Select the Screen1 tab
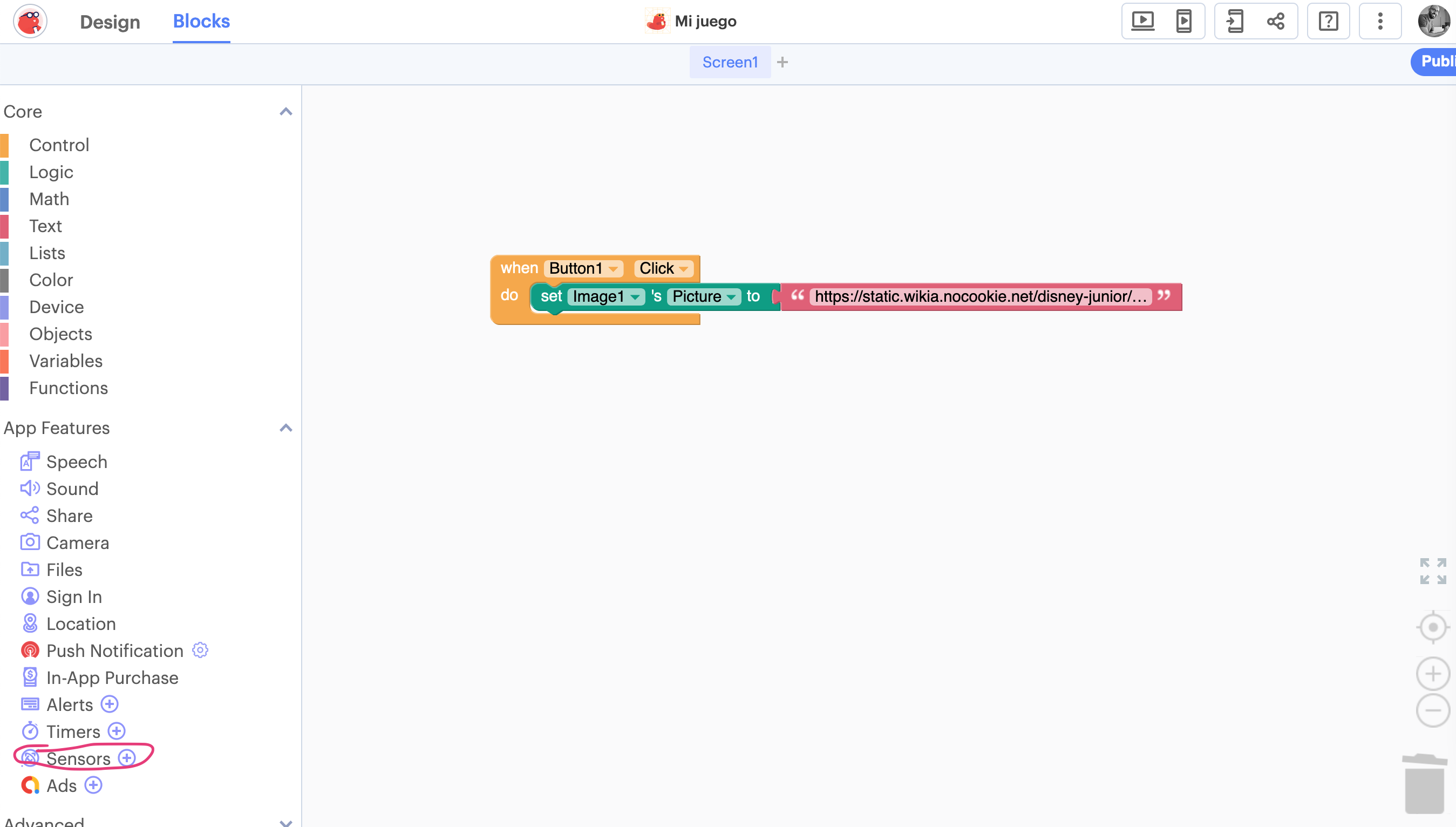This screenshot has height=827, width=1456. click(730, 62)
